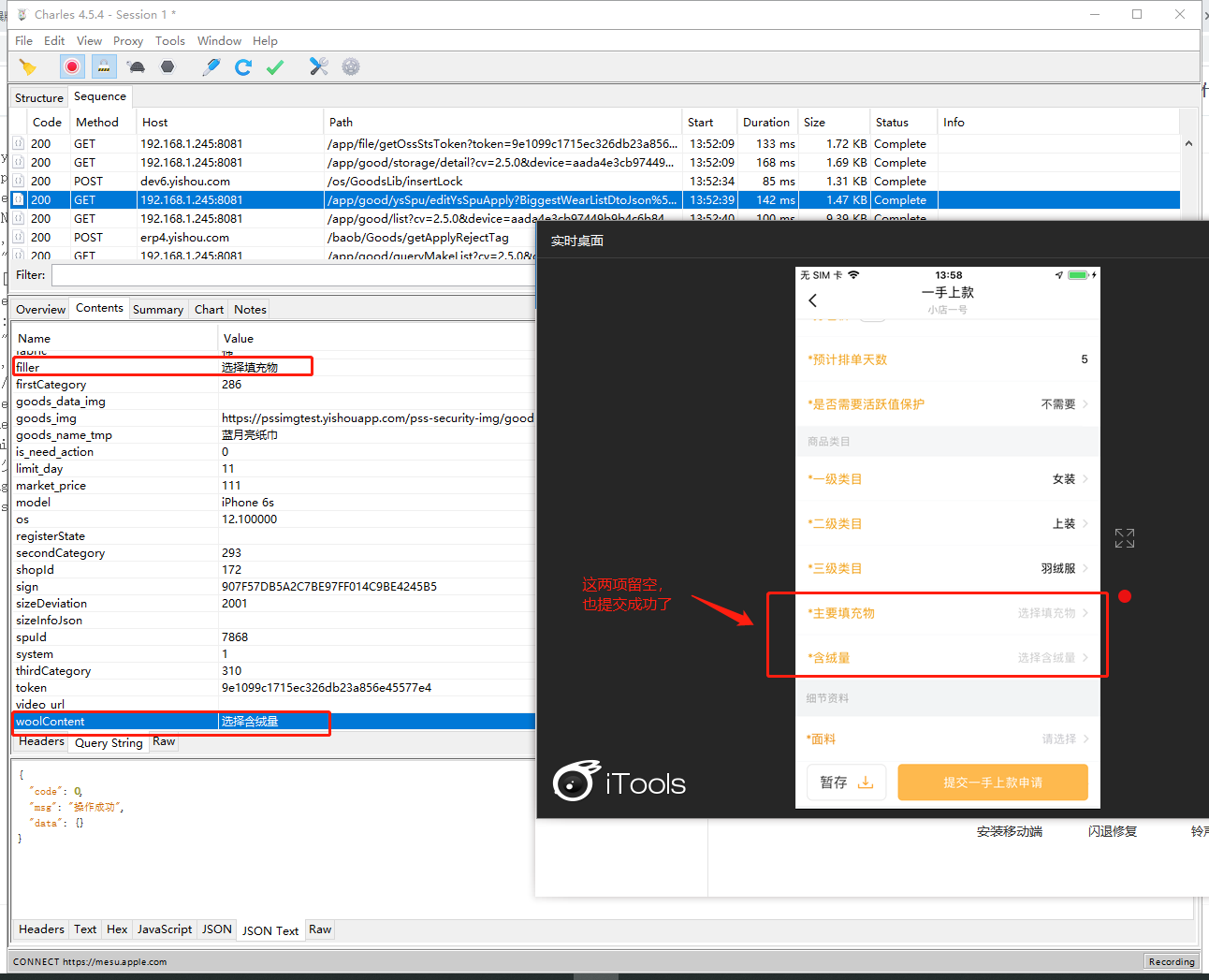Select the Query String request tab

point(109,743)
